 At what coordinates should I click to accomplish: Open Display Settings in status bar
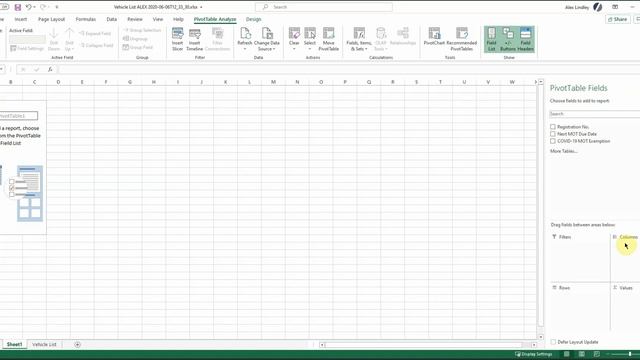(533, 354)
